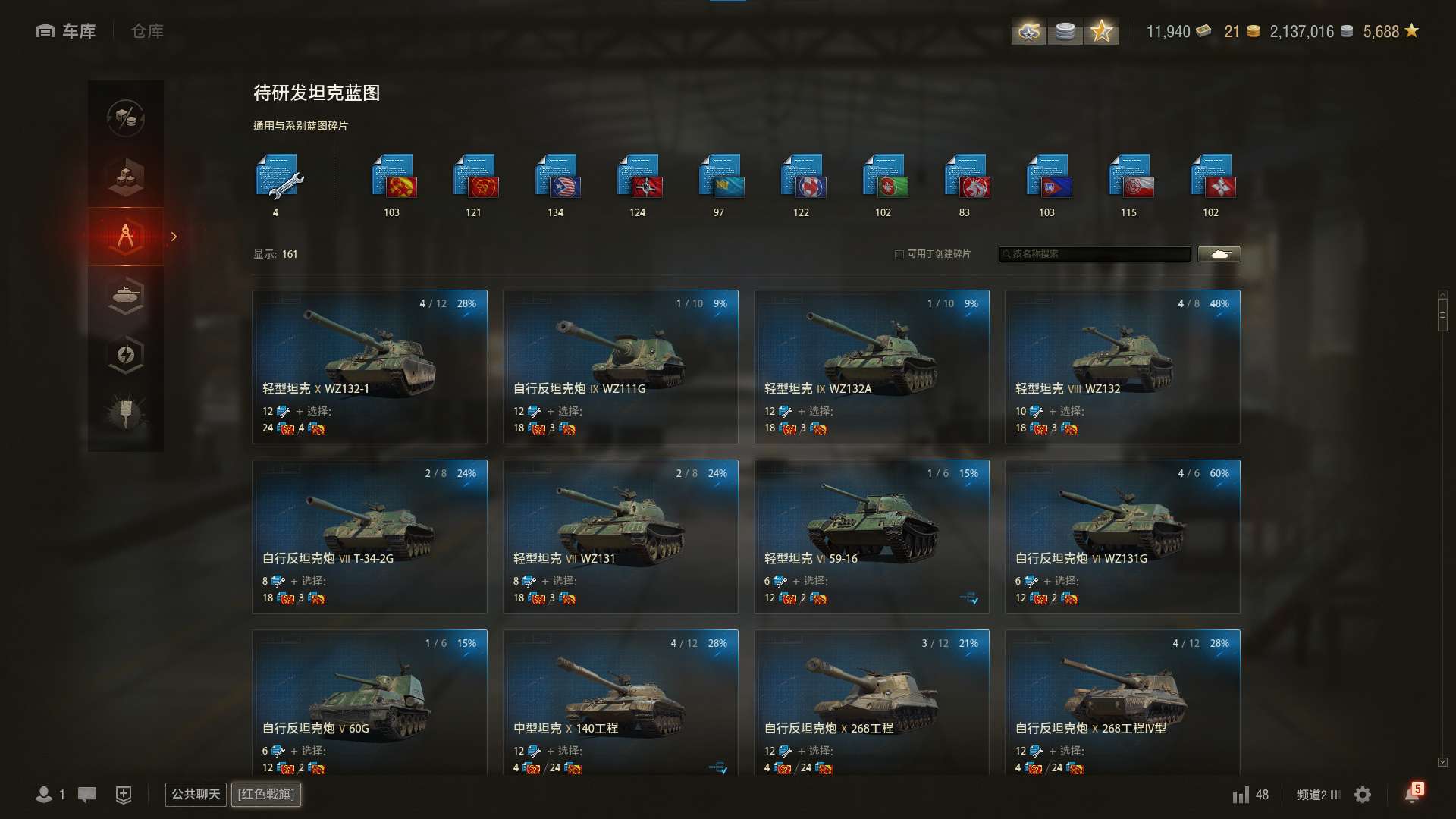Open the tank vehicles sidebar icon
The image size is (1456, 819).
pyautogui.click(x=126, y=296)
